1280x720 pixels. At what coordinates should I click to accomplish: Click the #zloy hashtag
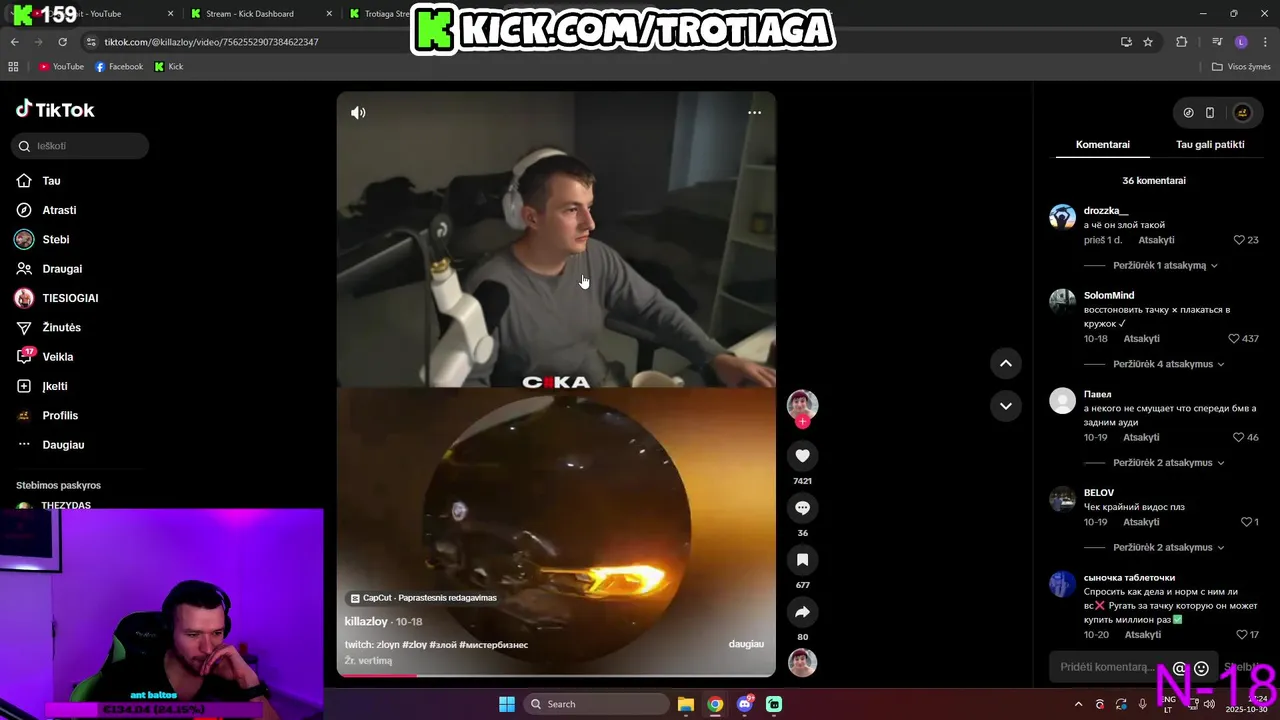[x=414, y=645]
